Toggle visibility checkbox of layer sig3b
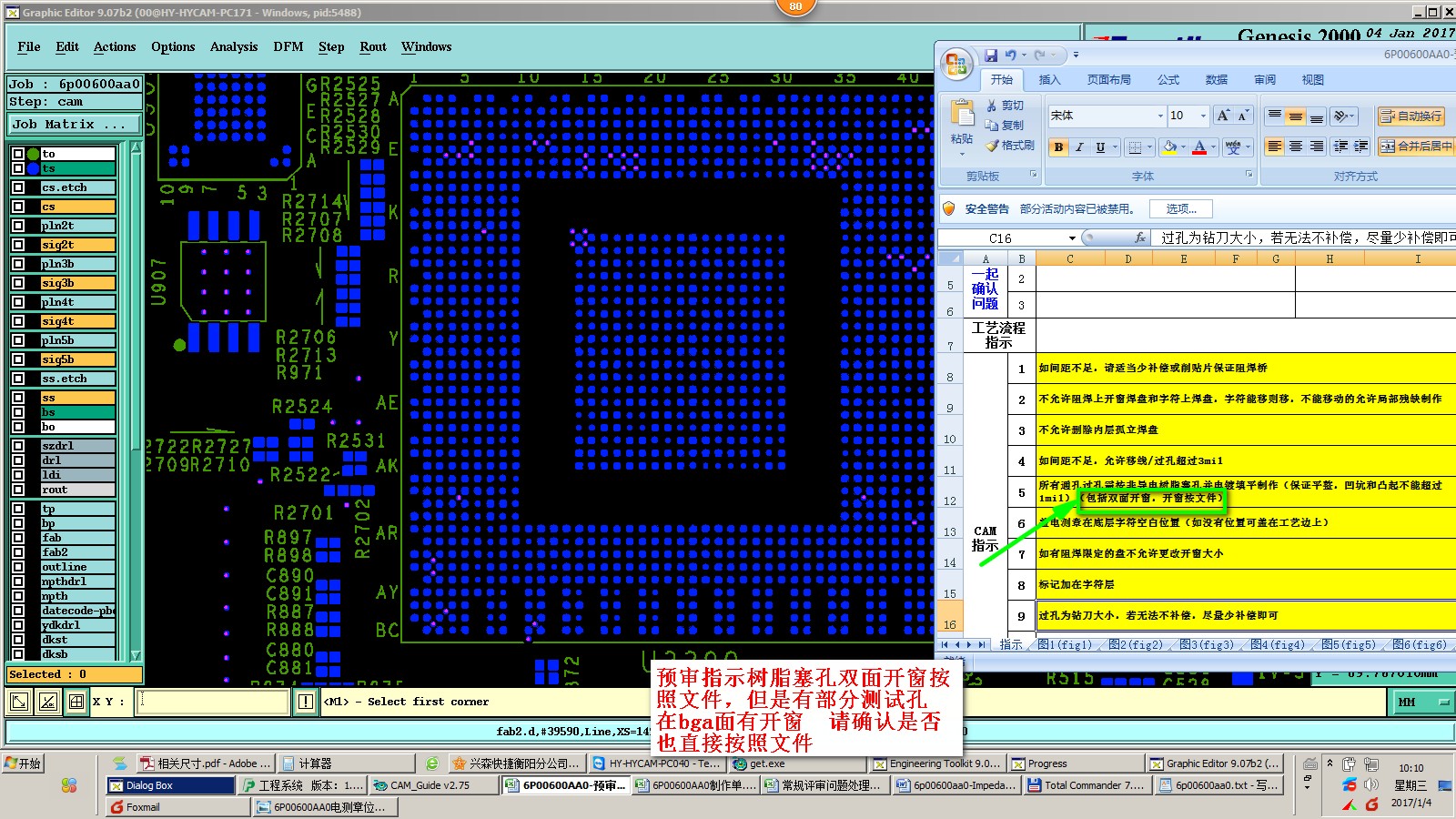The width and height of the screenshot is (1456, 819). coord(18,283)
